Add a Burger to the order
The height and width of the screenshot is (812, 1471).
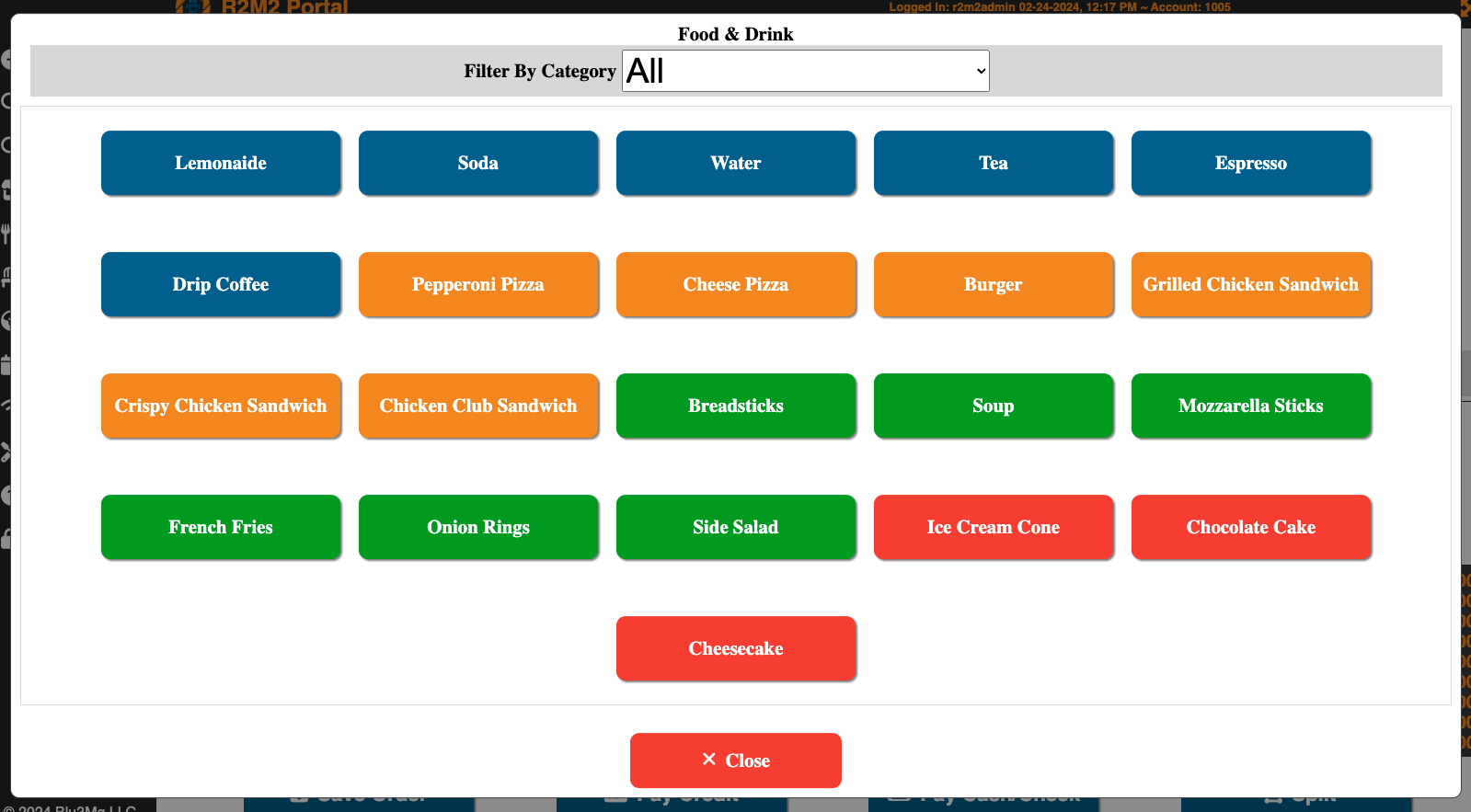coord(994,284)
